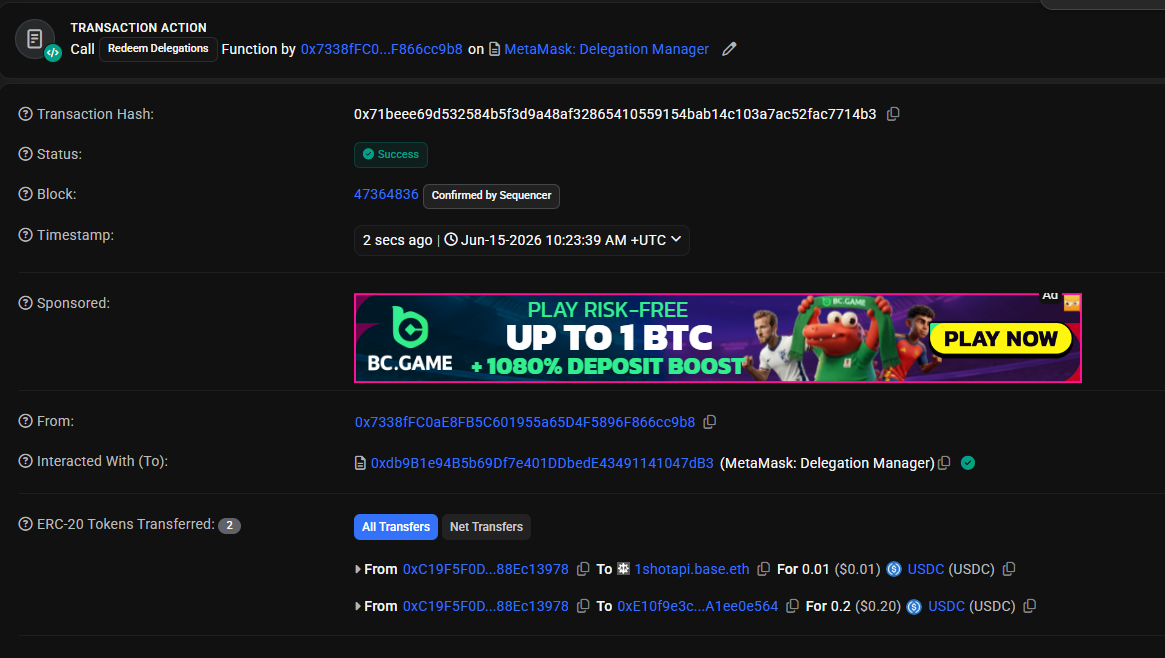Click the pencil edit icon beside Delegation Manager

[729, 49]
